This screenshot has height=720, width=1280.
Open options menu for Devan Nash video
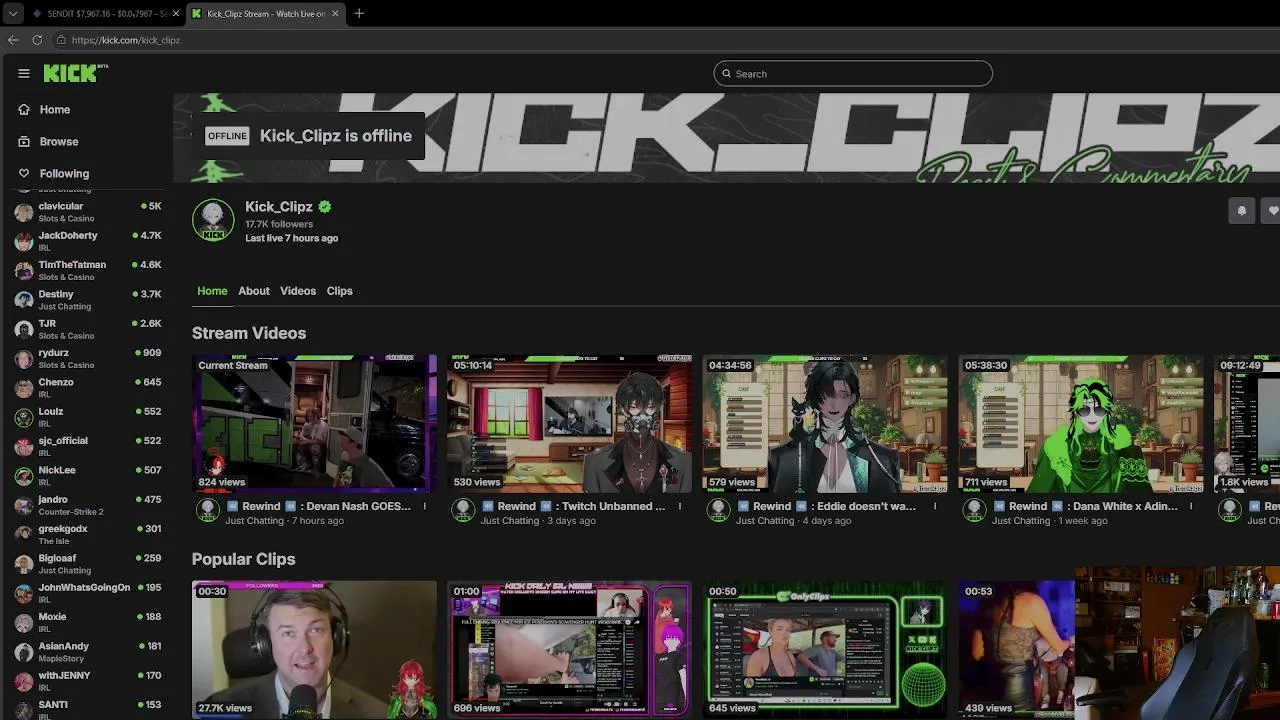click(424, 506)
